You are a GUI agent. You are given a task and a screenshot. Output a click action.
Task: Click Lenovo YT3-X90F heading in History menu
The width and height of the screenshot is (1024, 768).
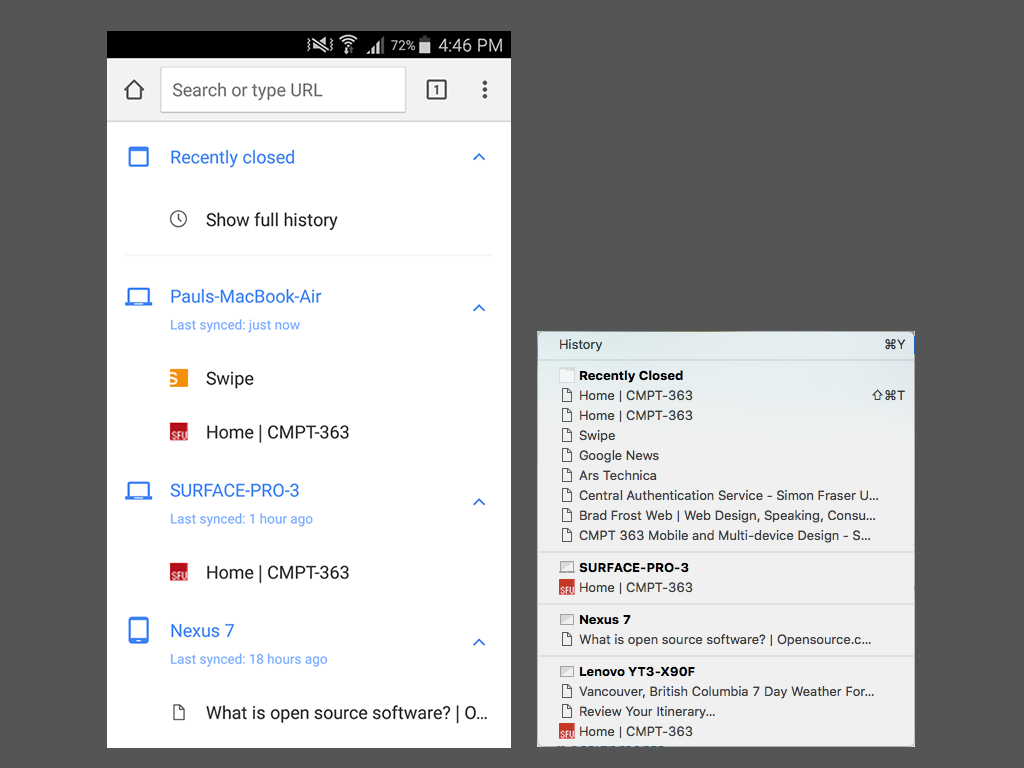637,671
